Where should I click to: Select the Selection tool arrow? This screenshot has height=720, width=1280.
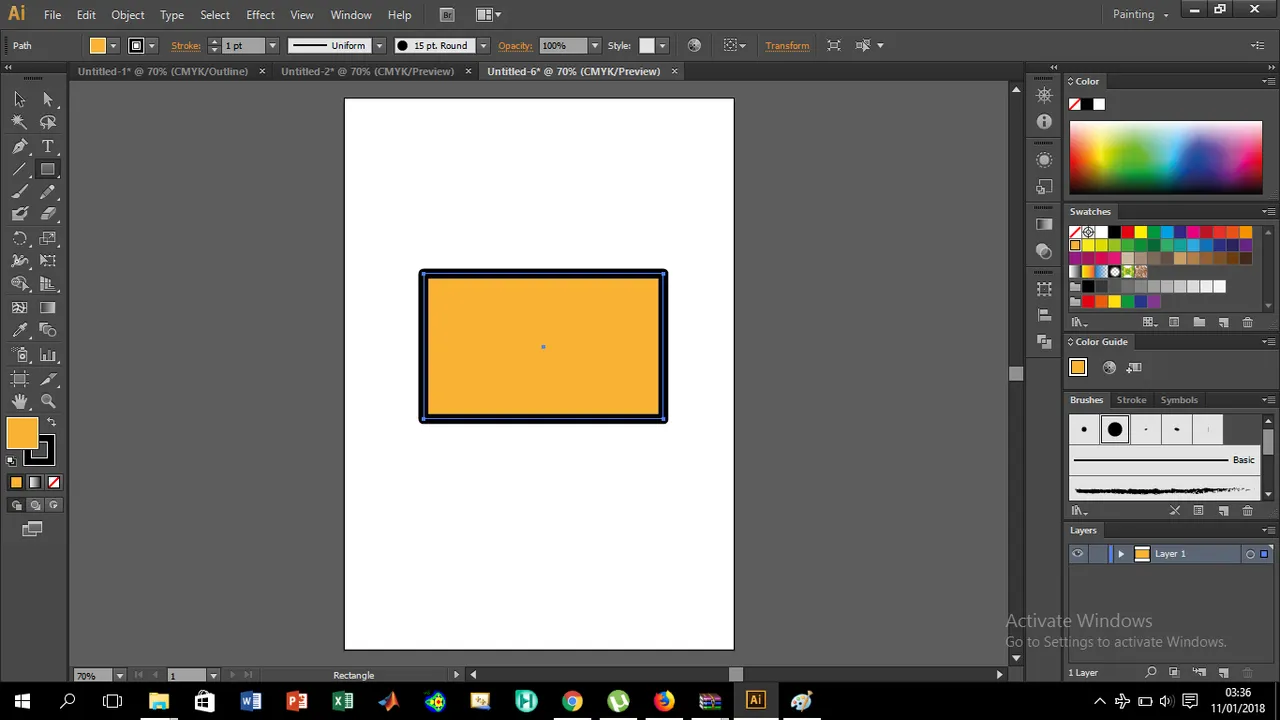[x=19, y=99]
